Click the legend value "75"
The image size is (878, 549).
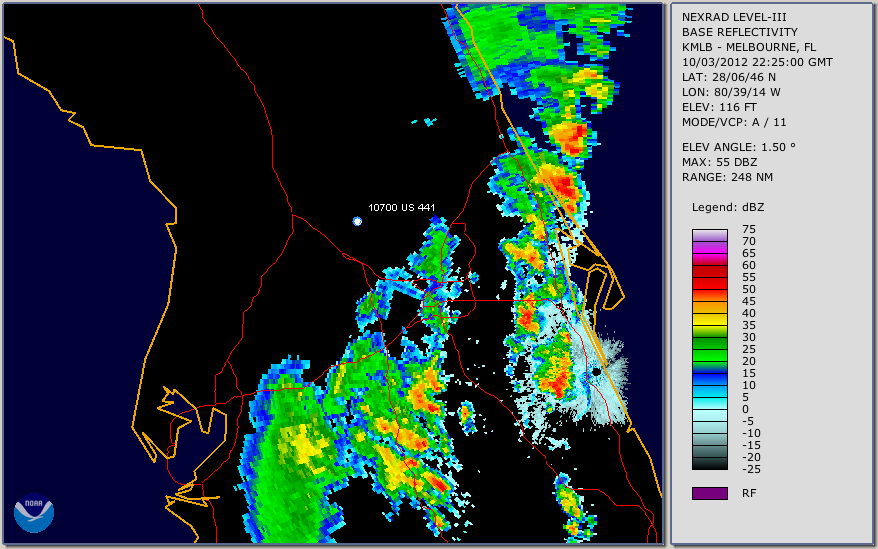749,229
